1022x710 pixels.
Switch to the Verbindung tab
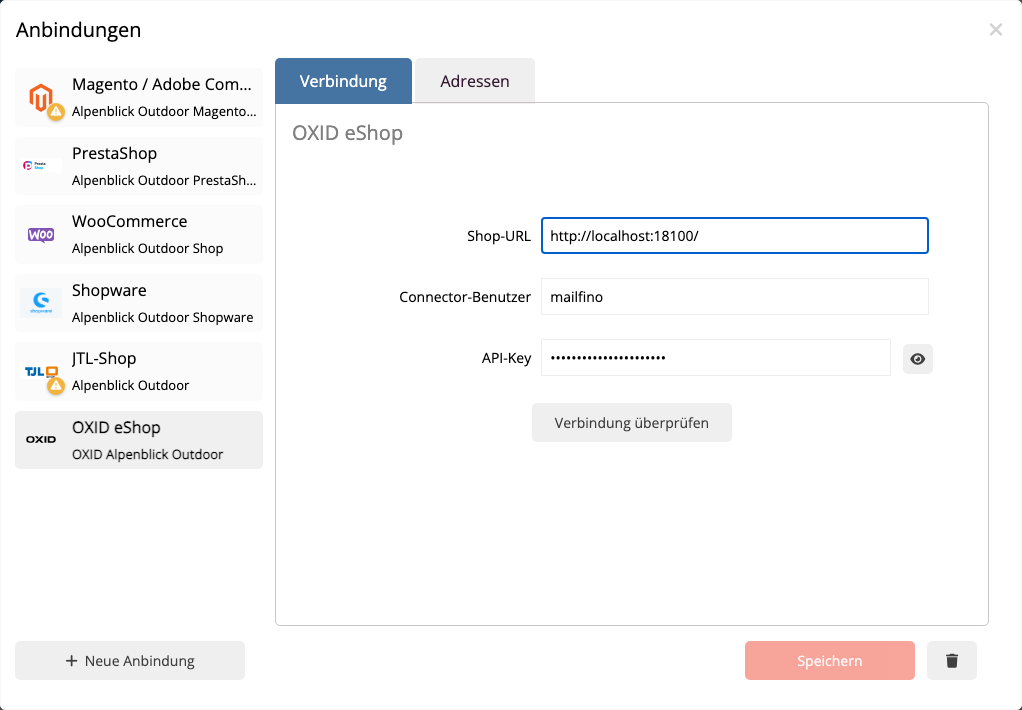343,81
